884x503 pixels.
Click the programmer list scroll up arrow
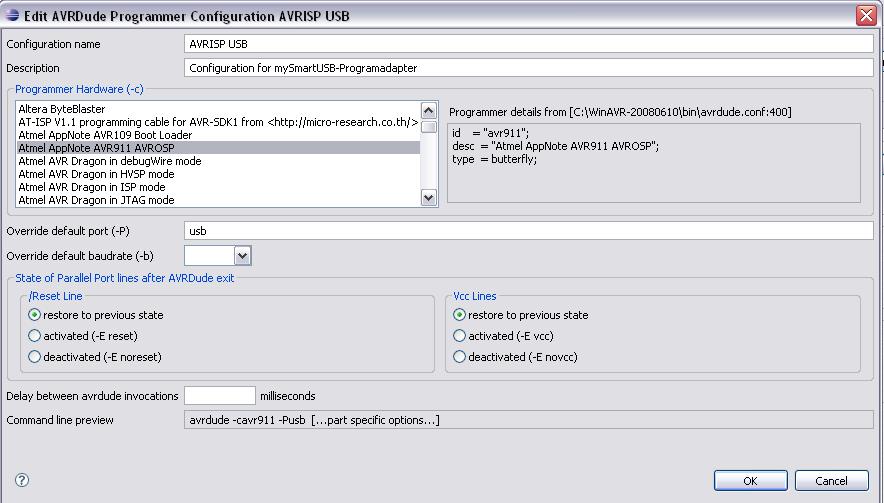pos(428,110)
